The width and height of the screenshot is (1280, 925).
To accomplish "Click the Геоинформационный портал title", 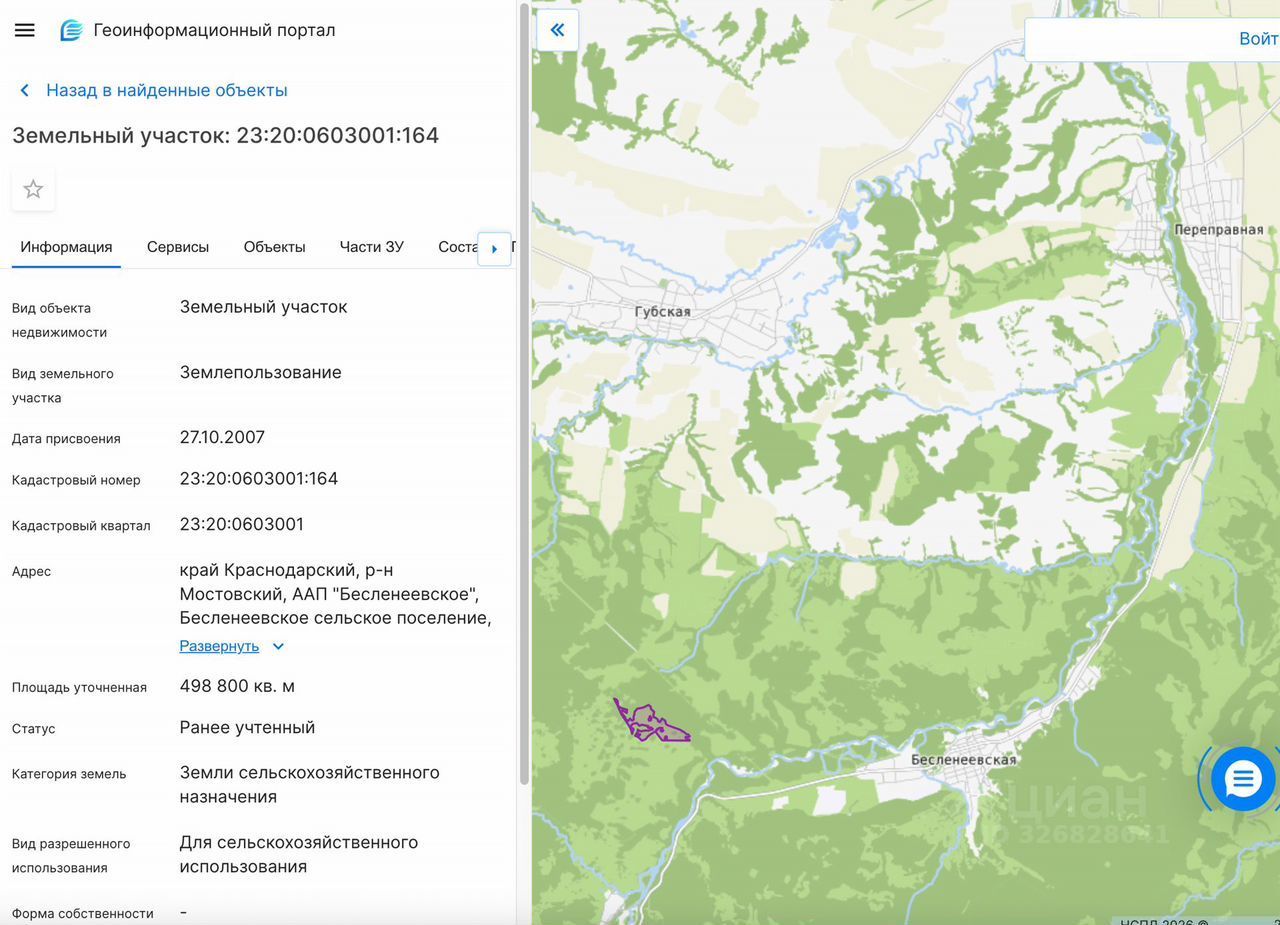I will point(215,30).
